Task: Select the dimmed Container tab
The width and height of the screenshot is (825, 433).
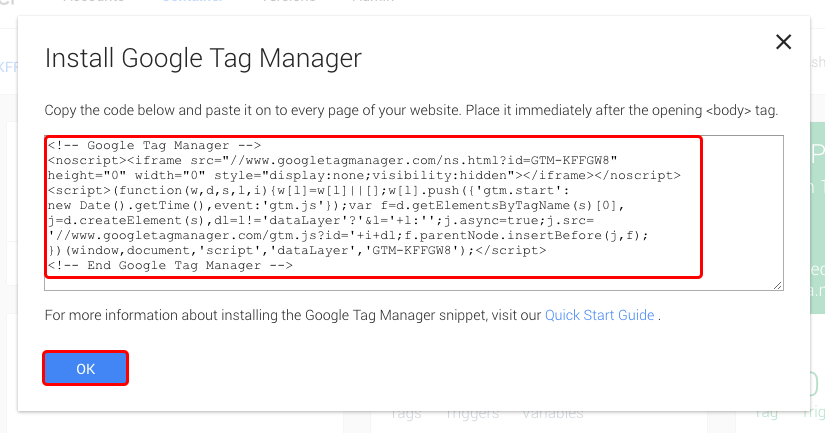Action: point(192,2)
